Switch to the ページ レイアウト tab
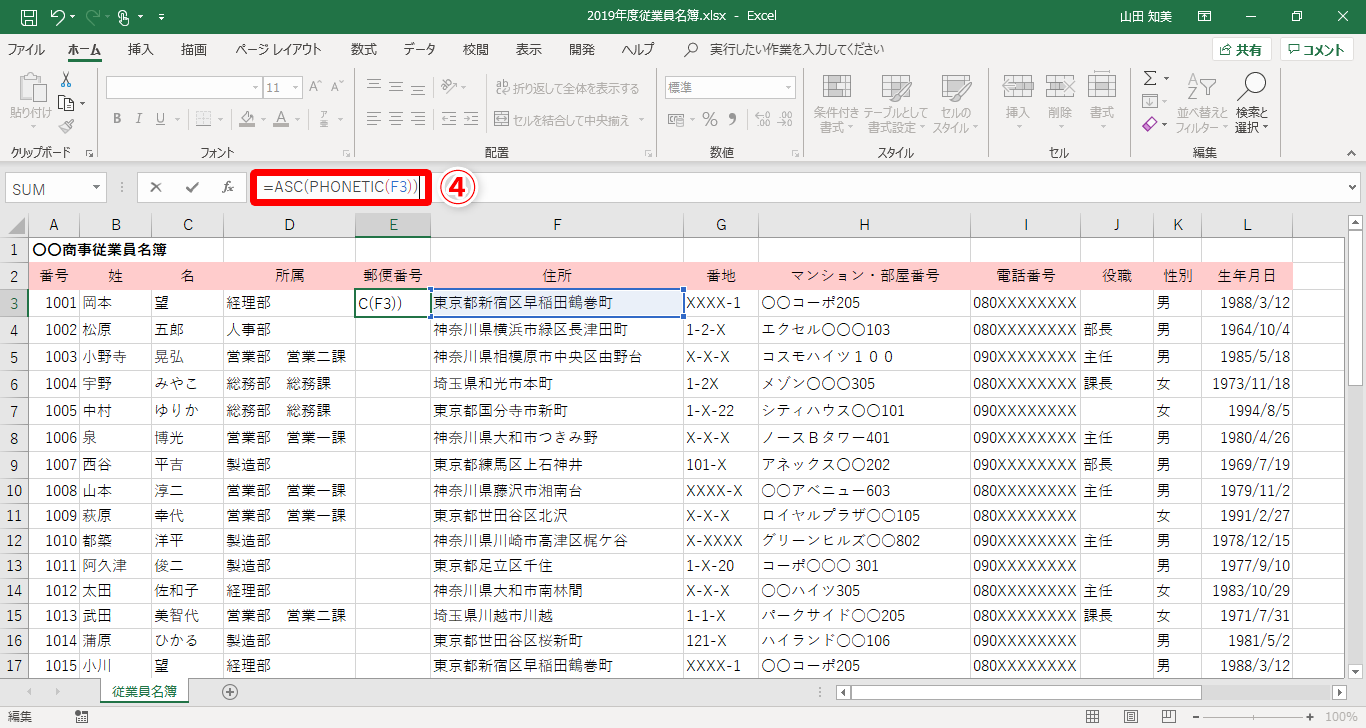Image resolution: width=1366 pixels, height=728 pixels. click(x=279, y=49)
